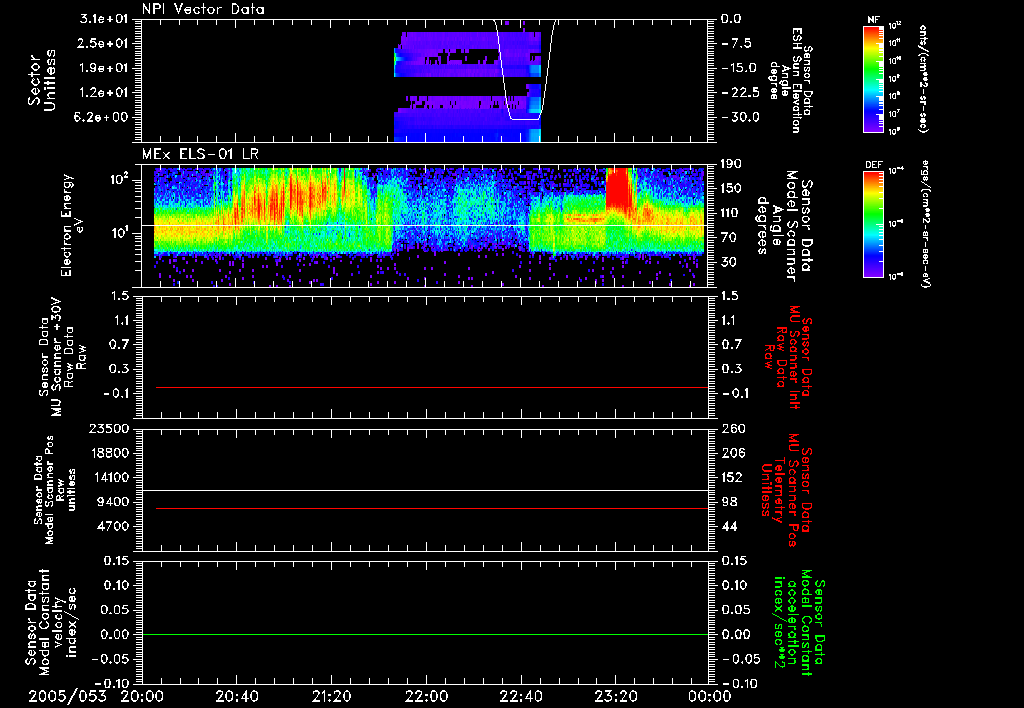Click the red MU scanner raw data line
The height and width of the screenshot is (708, 1024).
click(x=432, y=387)
